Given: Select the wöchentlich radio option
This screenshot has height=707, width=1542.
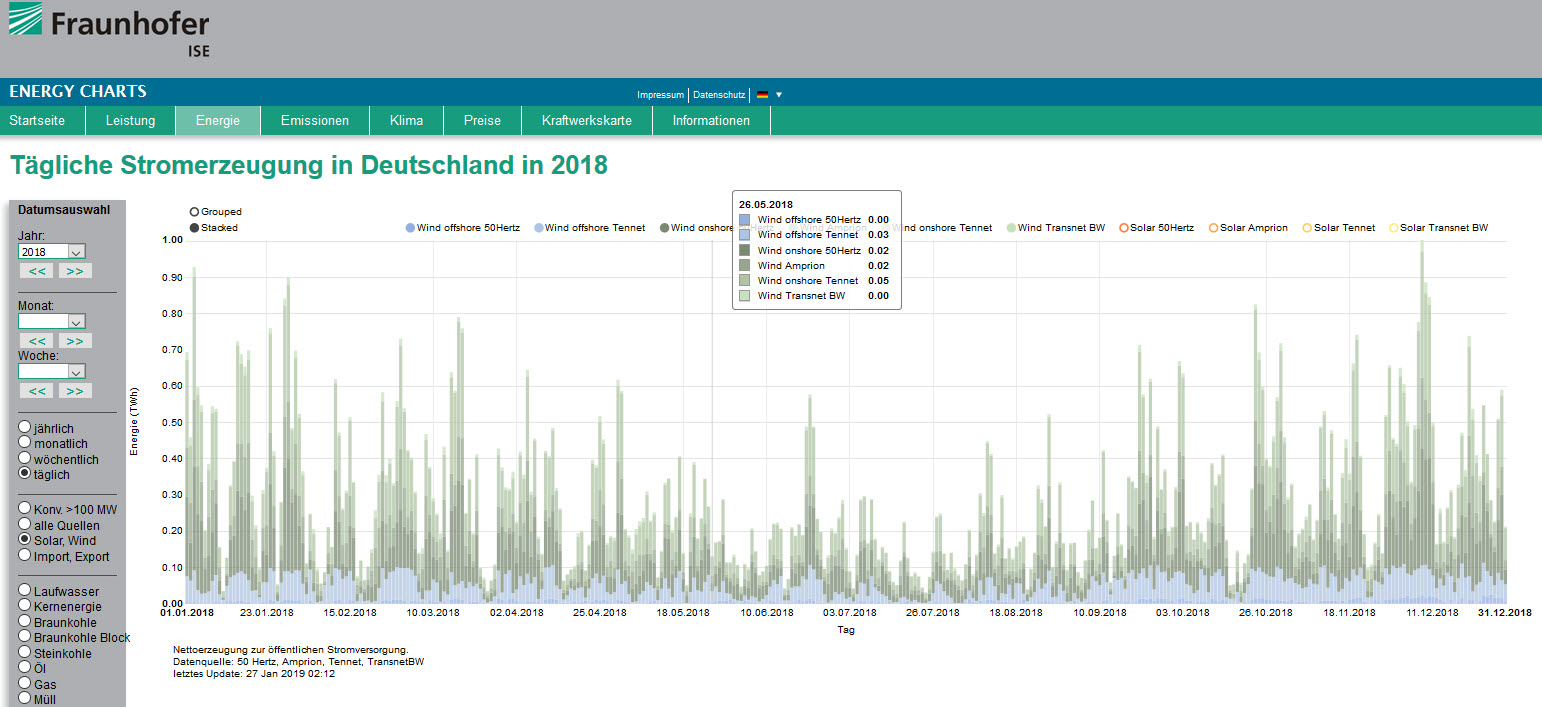Looking at the screenshot, I should [x=25, y=459].
